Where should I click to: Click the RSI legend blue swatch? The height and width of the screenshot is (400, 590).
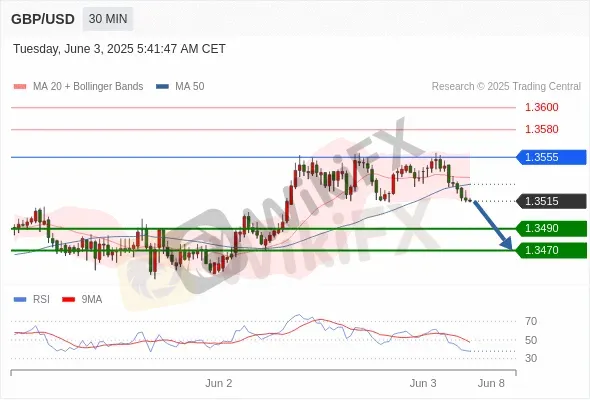(x=20, y=300)
